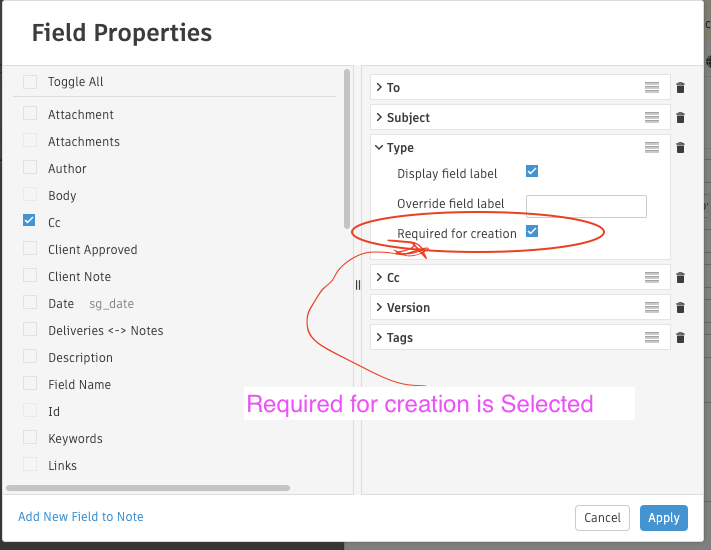The width and height of the screenshot is (711, 550).
Task: Remove the Type field using trash icon
Action: (x=680, y=148)
